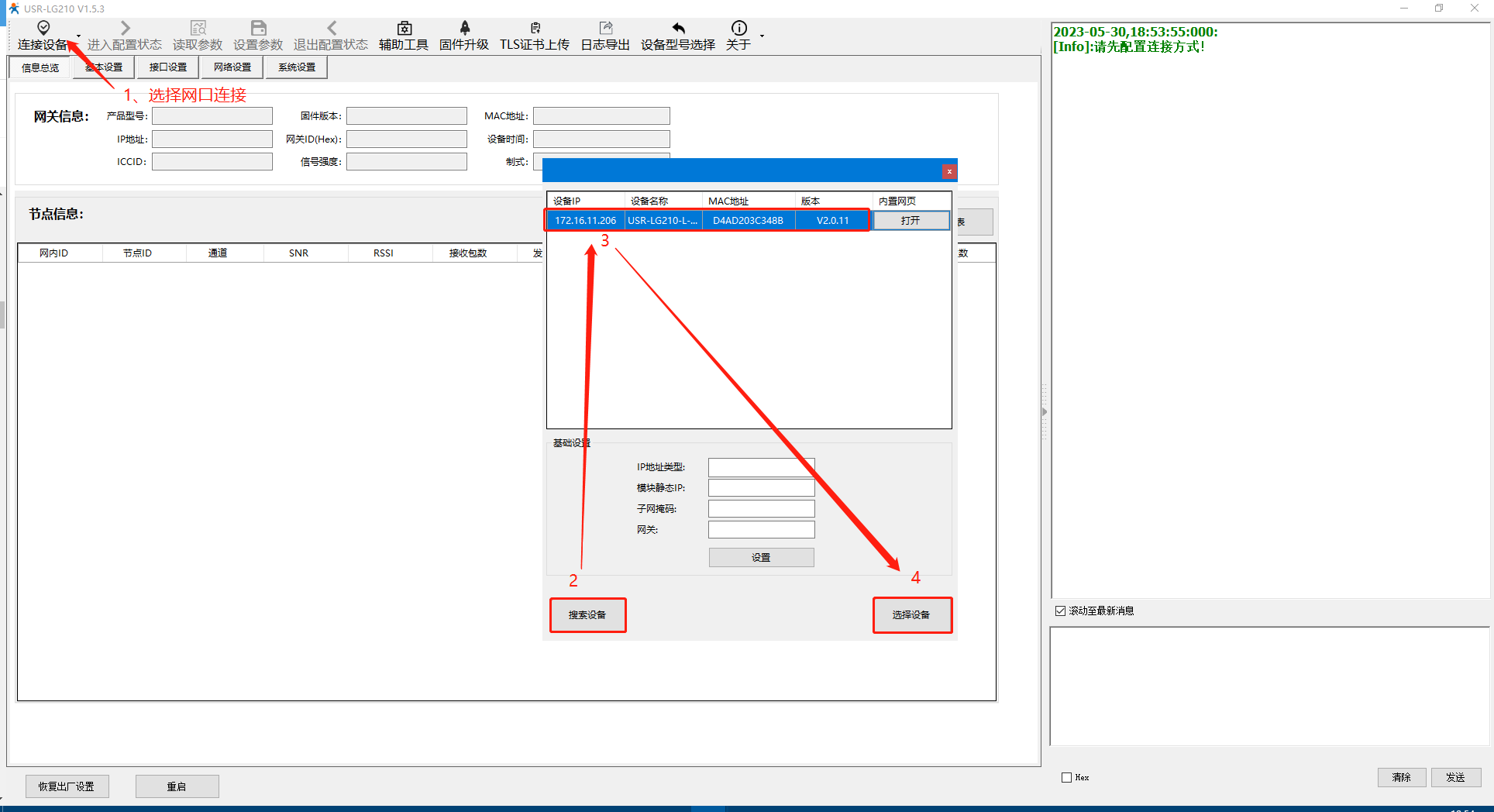Click the 固件版本 field
This screenshot has height=812, width=1494.
(x=407, y=116)
